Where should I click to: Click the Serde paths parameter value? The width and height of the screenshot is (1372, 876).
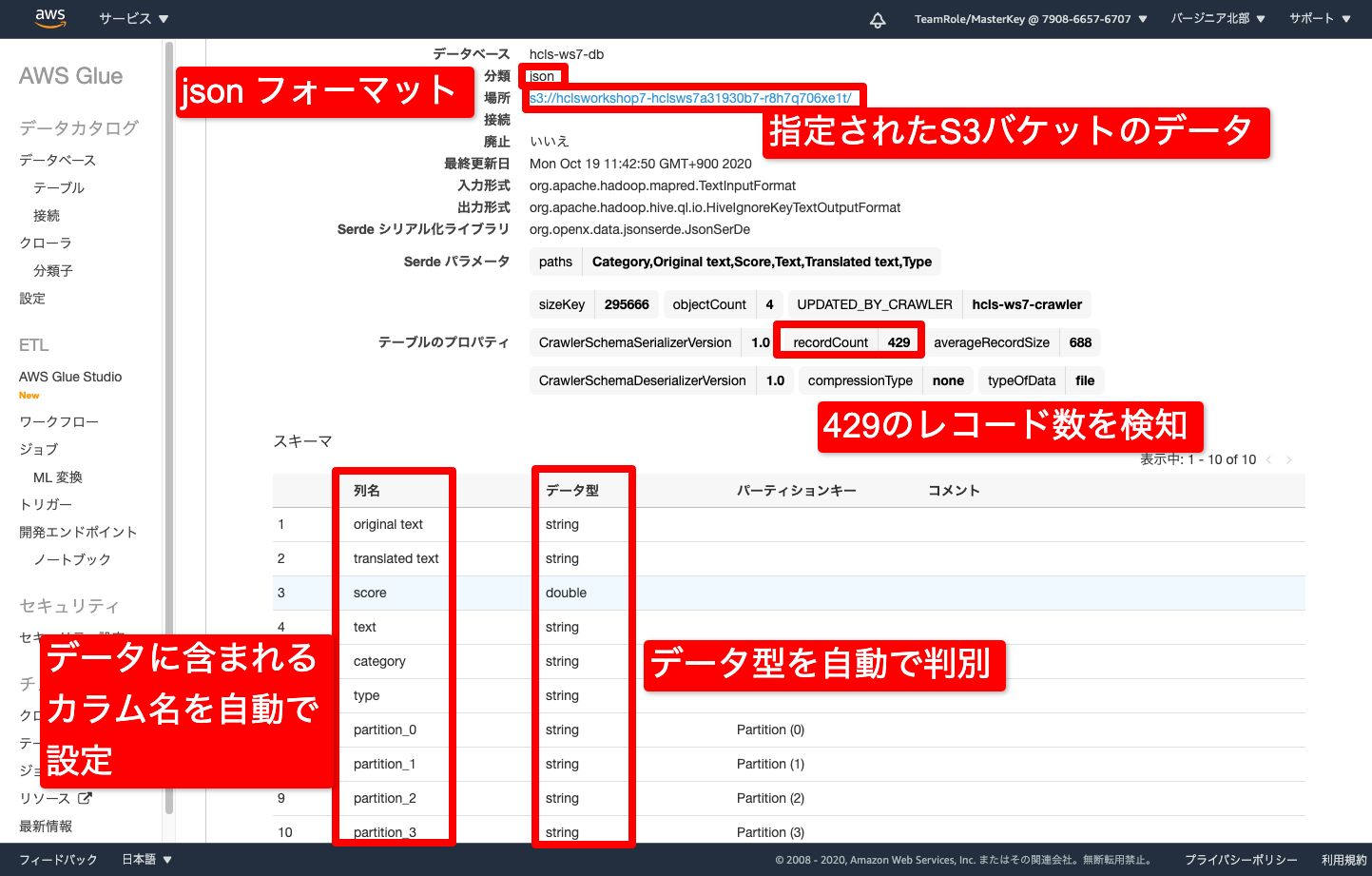[762, 262]
